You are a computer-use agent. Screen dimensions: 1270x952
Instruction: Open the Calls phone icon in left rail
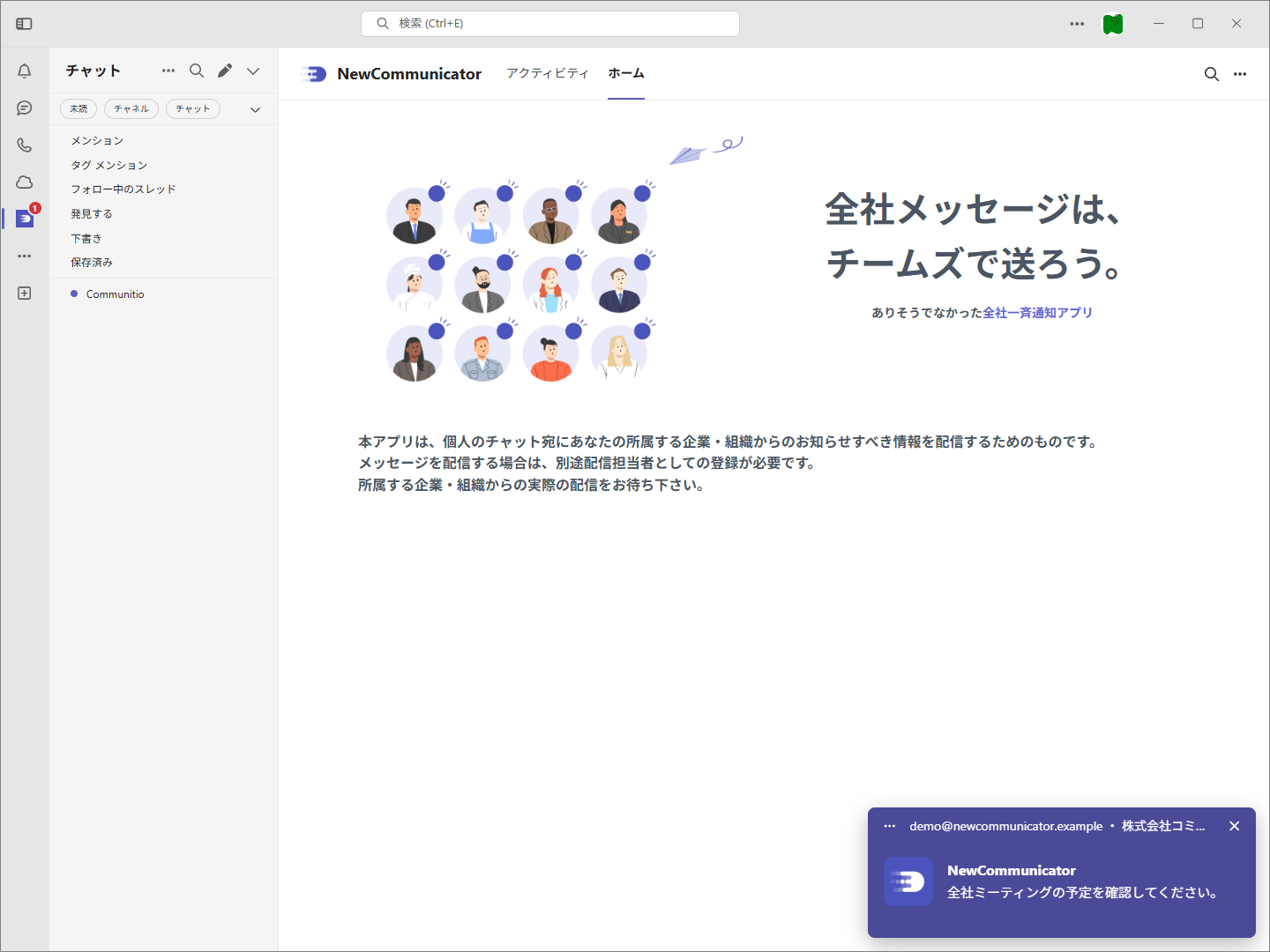click(25, 145)
